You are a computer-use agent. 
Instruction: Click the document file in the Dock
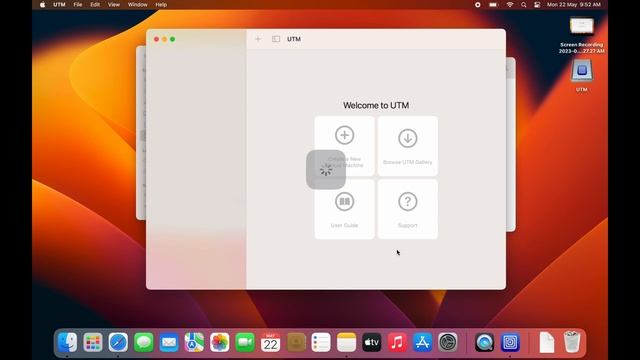547,342
